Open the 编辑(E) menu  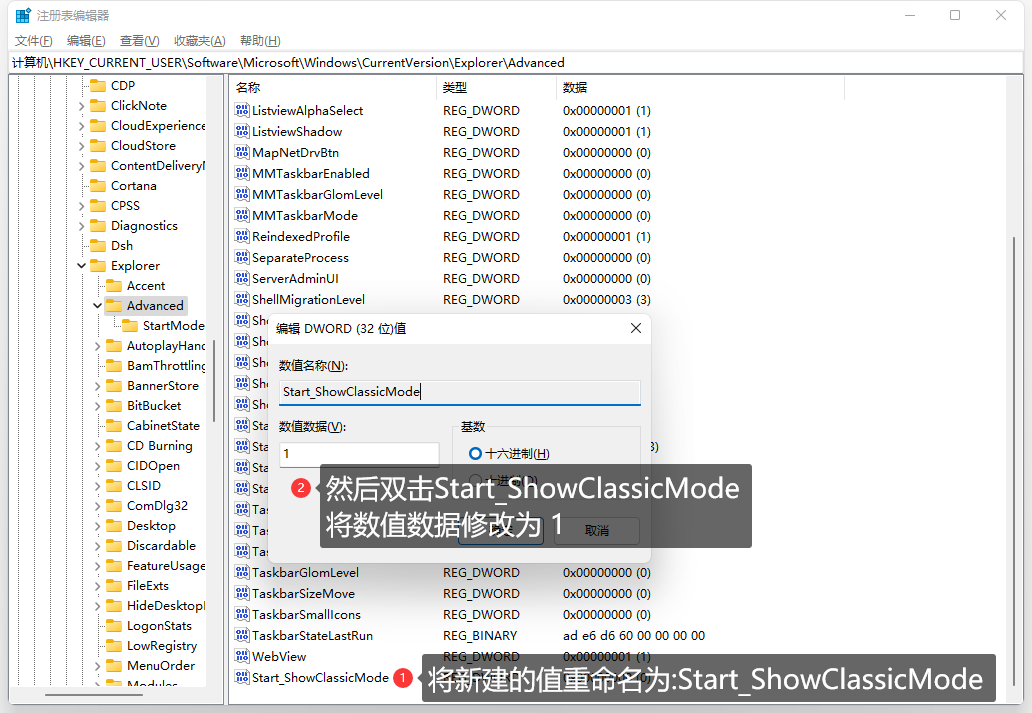[x=86, y=41]
